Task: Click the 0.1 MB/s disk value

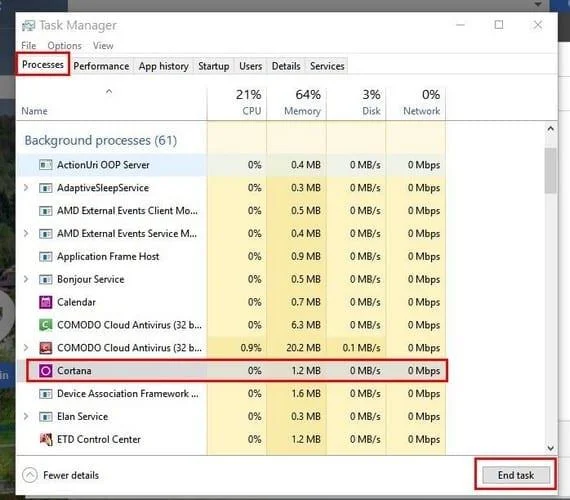Action: pos(361,348)
